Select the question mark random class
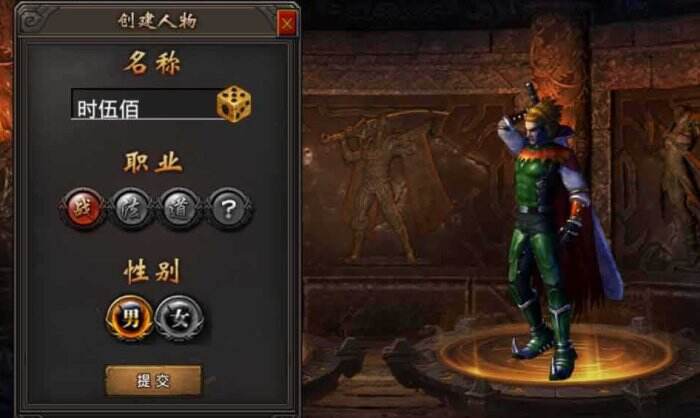The width and height of the screenshot is (700, 418). [229, 209]
